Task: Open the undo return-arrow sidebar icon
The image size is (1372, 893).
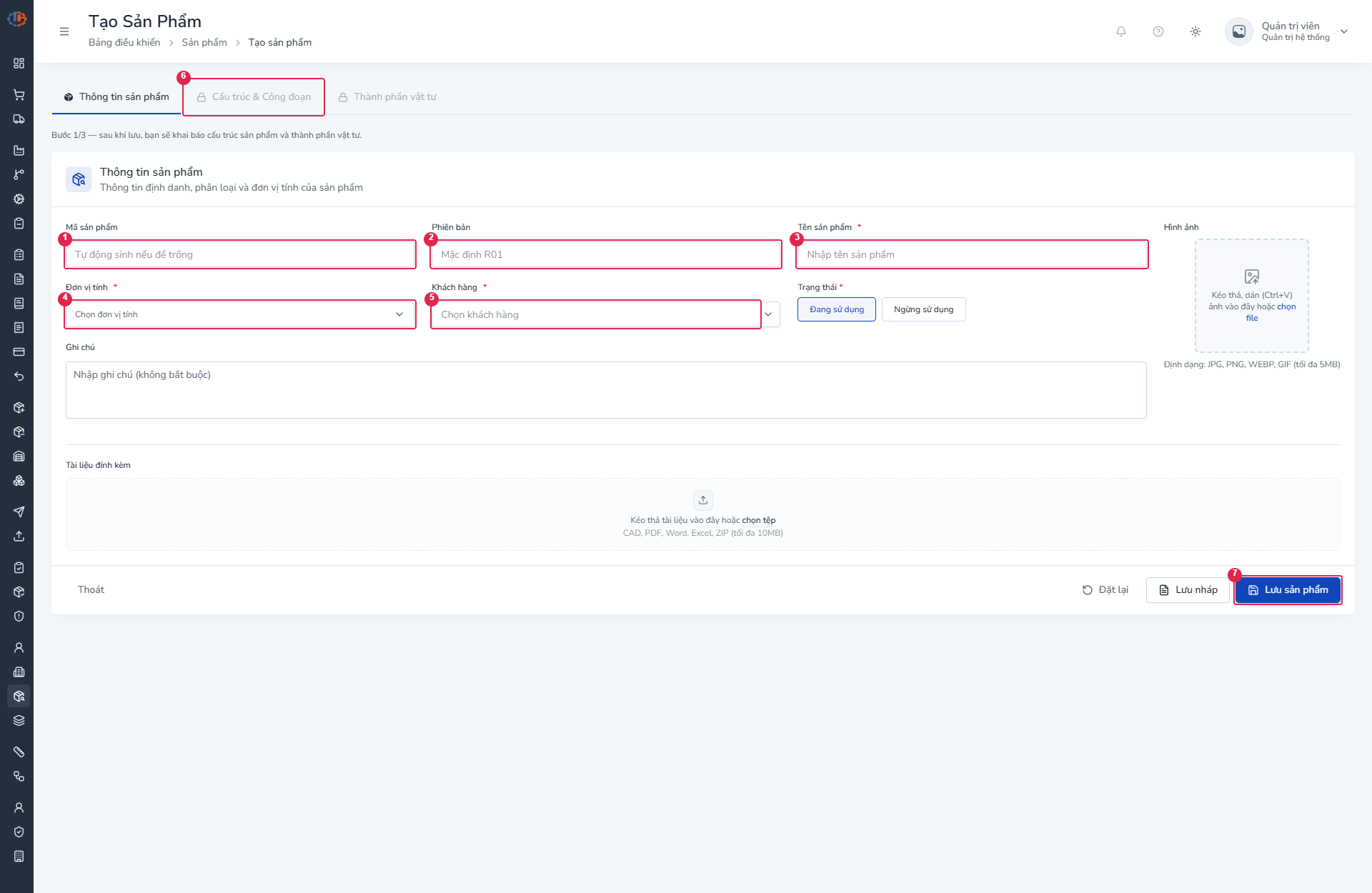Action: 19,376
